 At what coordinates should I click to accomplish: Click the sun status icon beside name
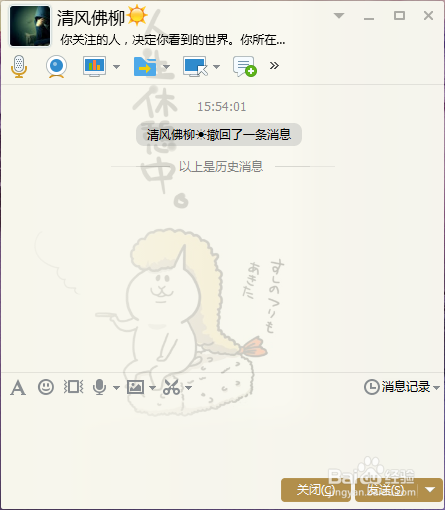click(x=137, y=16)
